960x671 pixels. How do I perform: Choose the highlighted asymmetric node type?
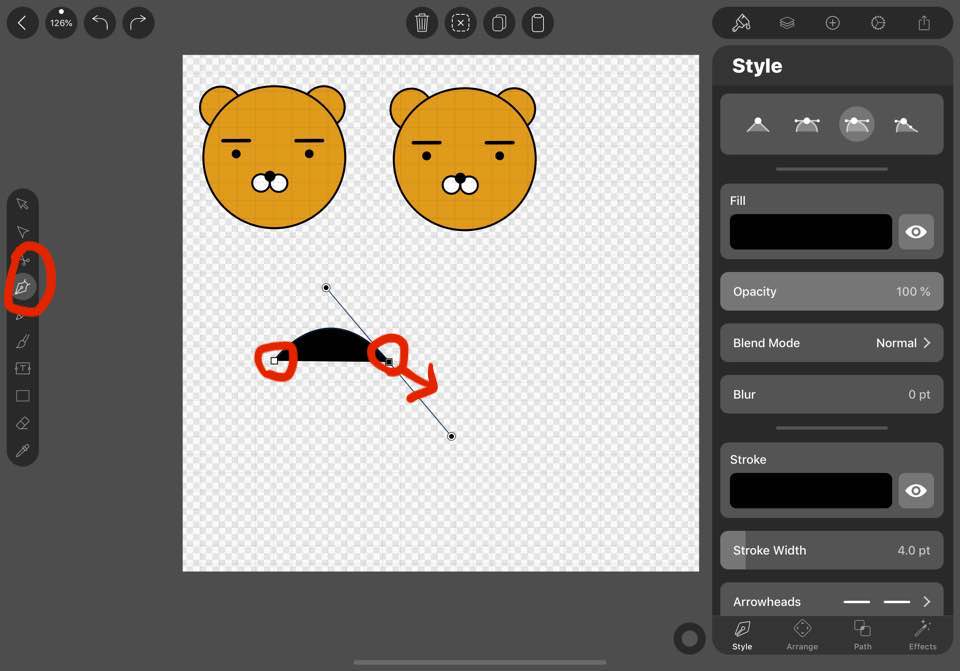(857, 124)
